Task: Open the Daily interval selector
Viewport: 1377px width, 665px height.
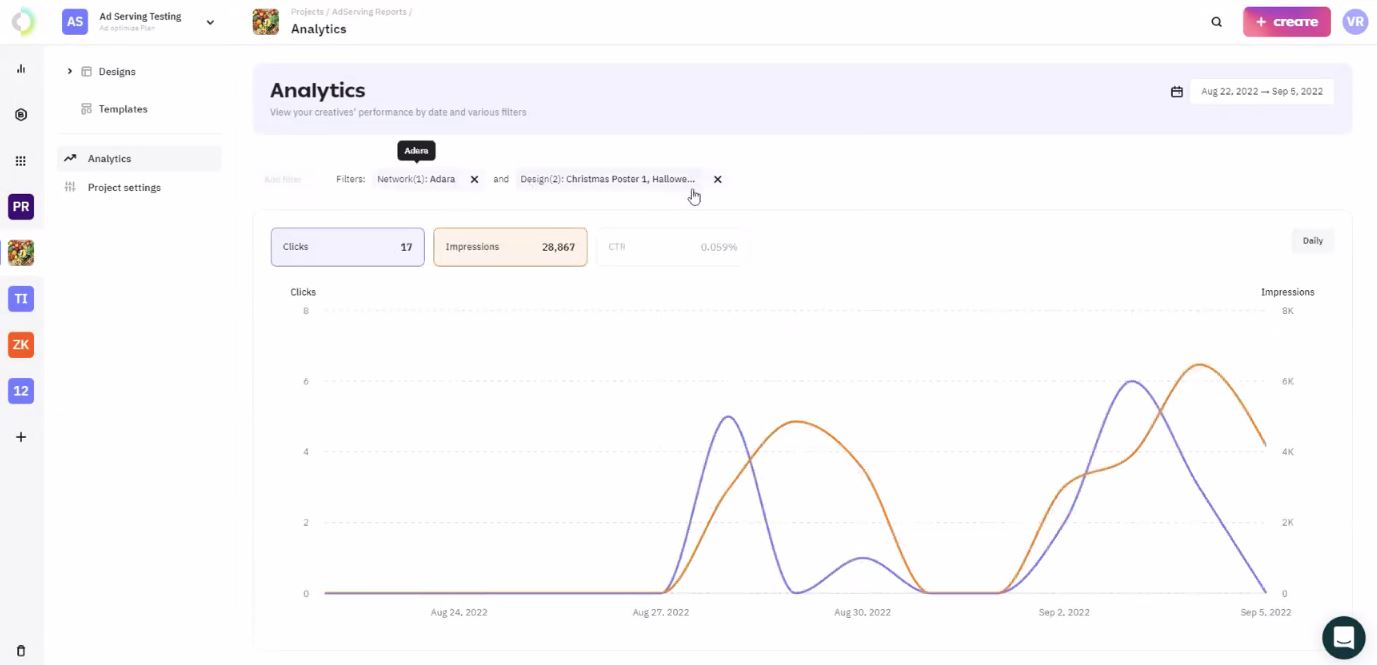Action: 1311,240
